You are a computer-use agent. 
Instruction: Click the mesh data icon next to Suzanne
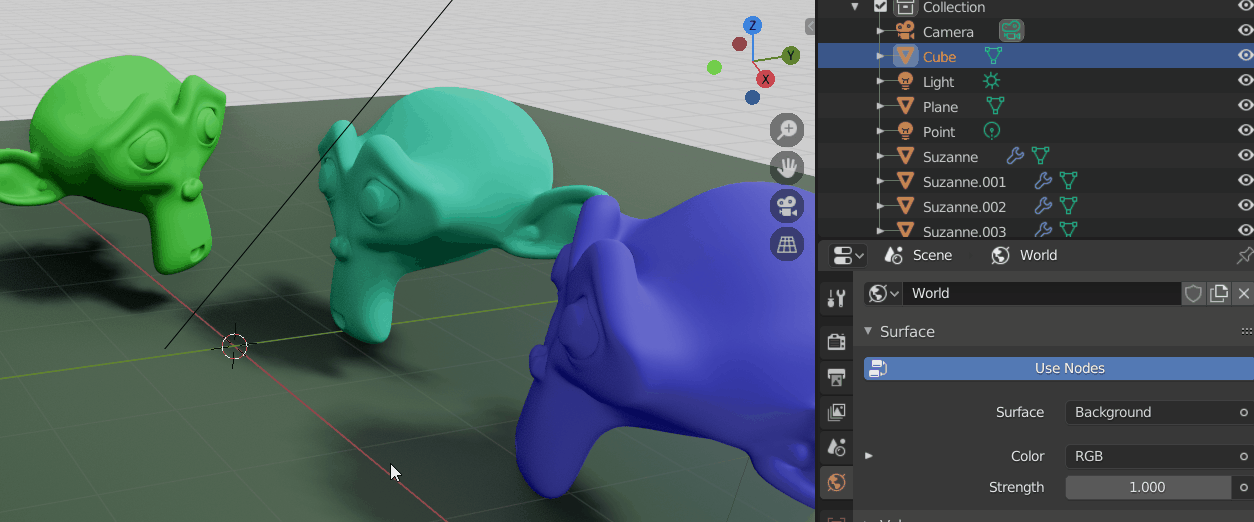(1040, 156)
